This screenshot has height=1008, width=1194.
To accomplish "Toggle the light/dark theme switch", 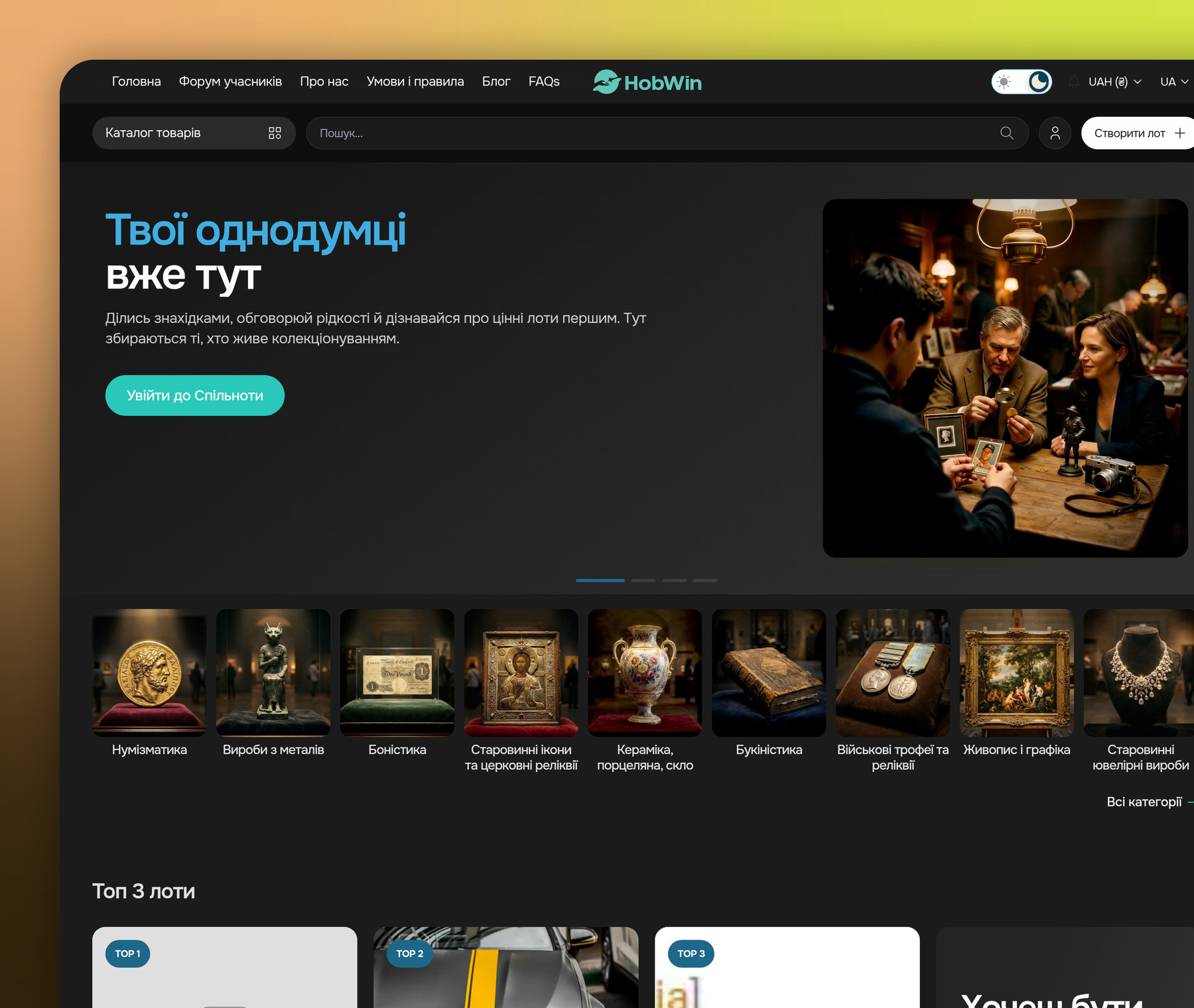I will (x=1022, y=82).
